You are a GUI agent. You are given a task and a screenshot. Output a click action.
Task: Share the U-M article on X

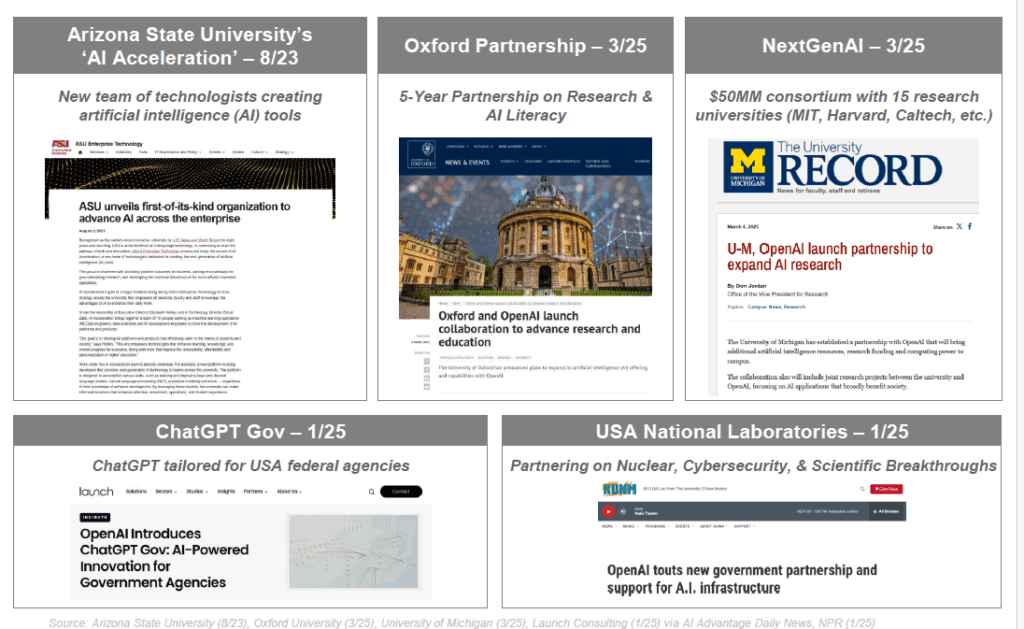coord(959,227)
